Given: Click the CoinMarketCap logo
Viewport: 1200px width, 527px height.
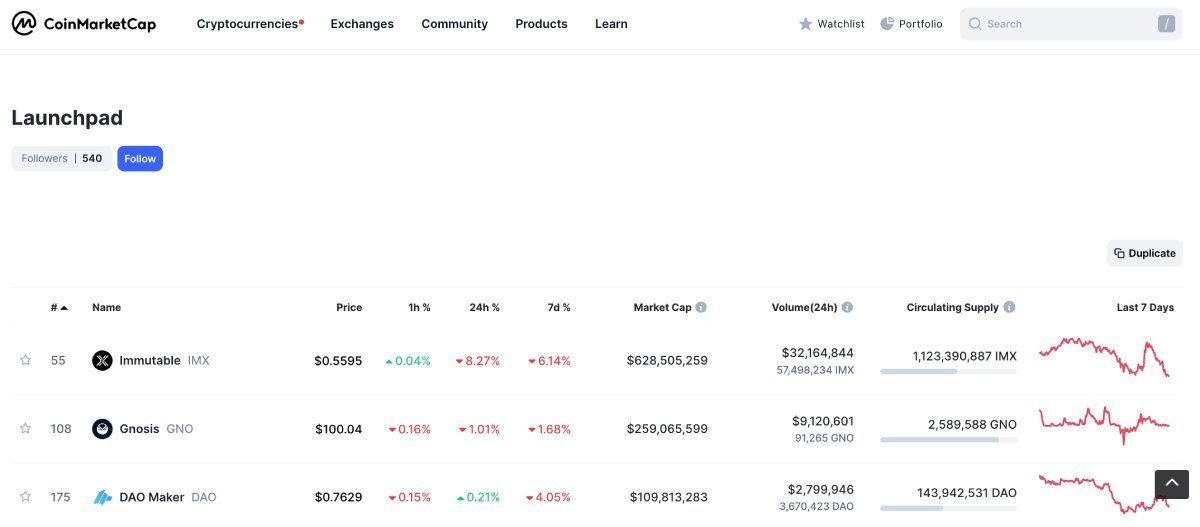Looking at the screenshot, I should [84, 24].
